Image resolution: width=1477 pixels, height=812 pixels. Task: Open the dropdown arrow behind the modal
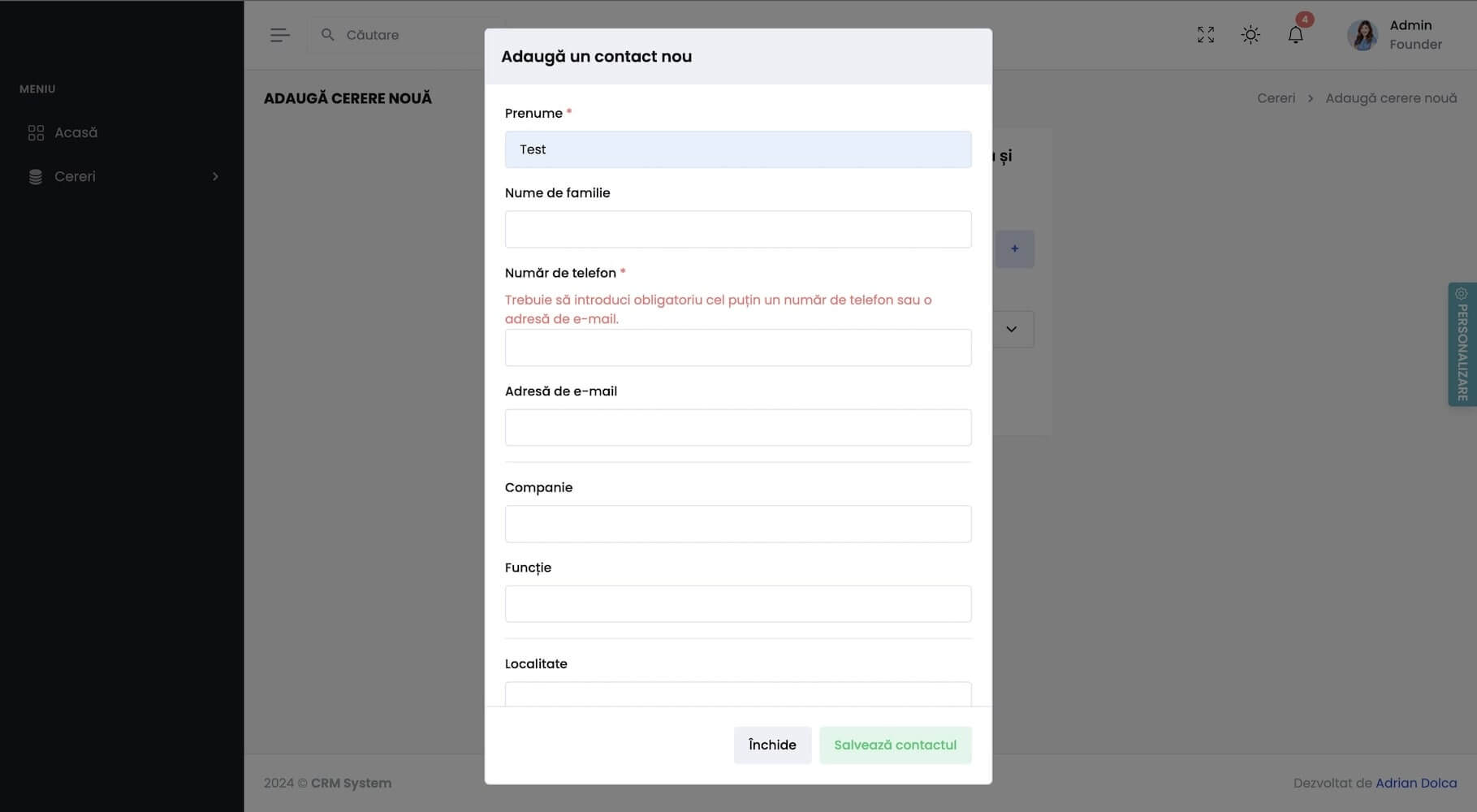pos(1012,329)
